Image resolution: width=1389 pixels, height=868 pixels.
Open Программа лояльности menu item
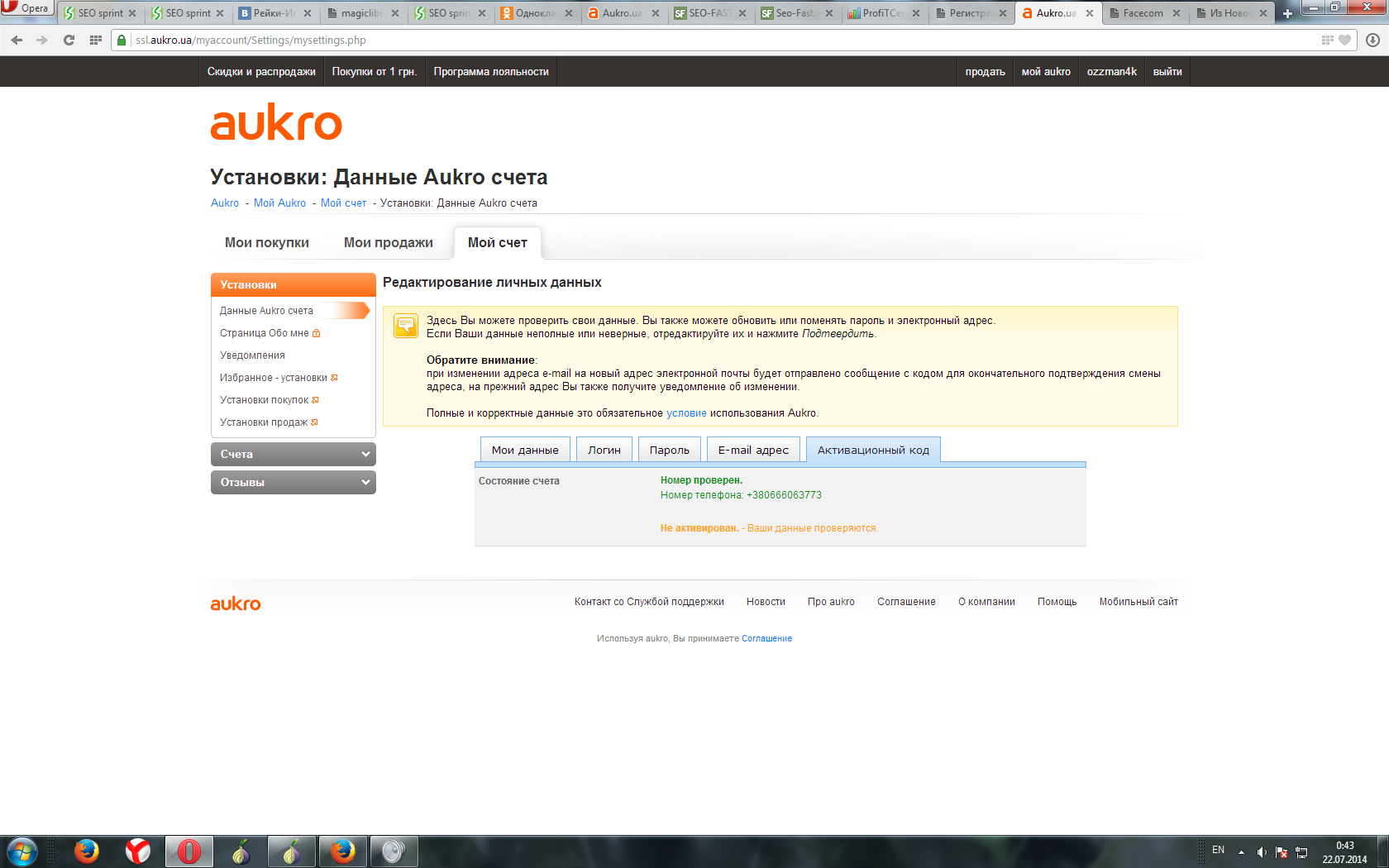click(x=491, y=72)
